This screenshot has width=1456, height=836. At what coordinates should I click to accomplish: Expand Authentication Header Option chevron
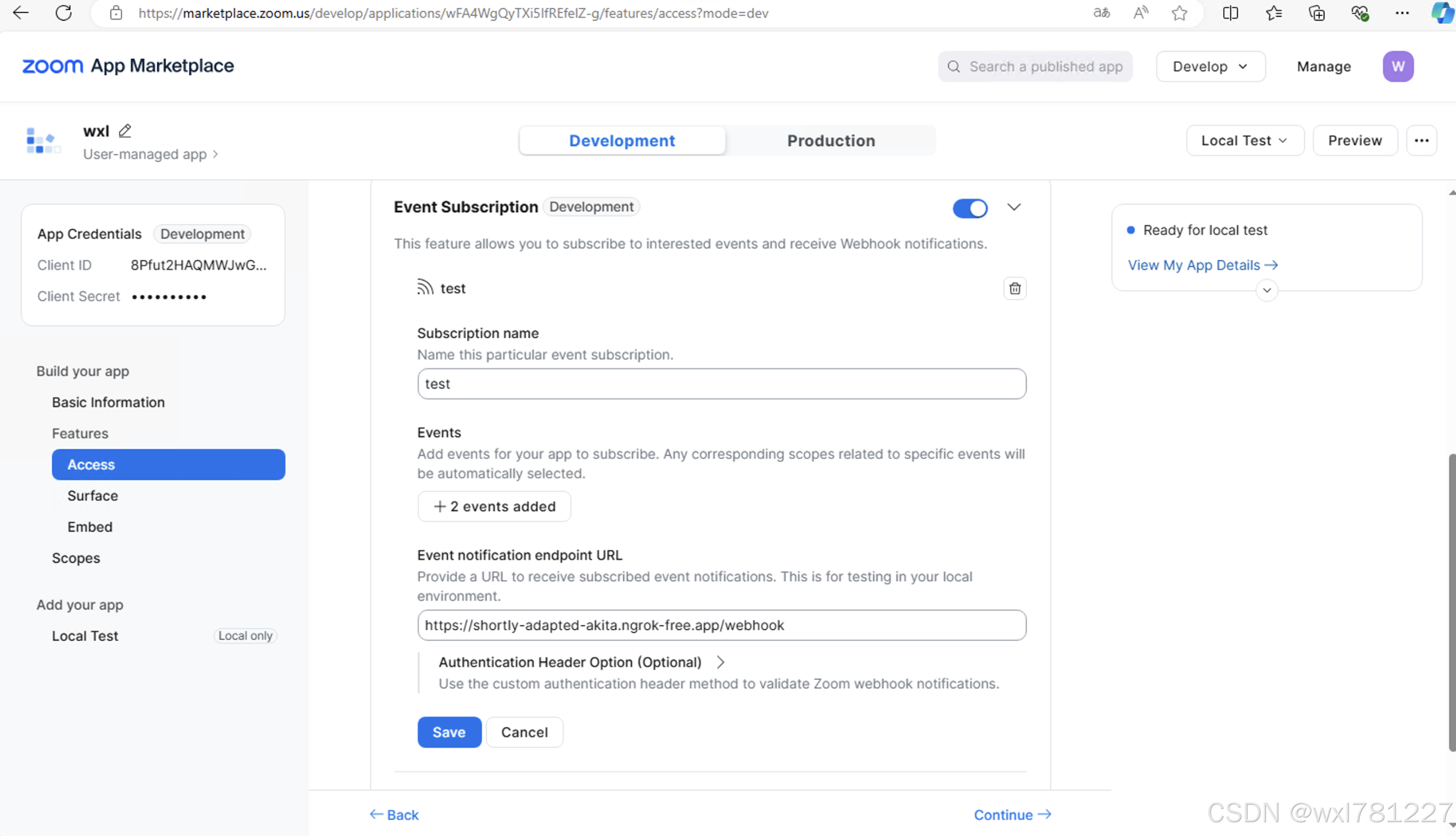721,662
